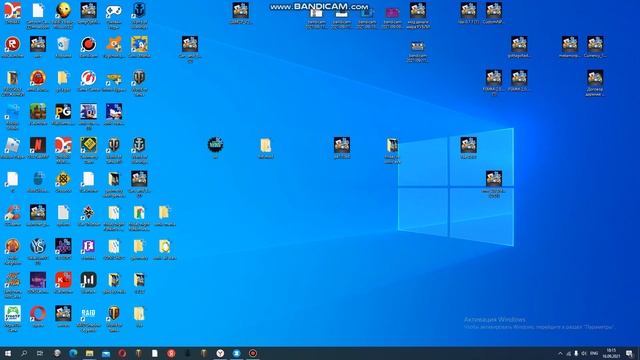The width and height of the screenshot is (640, 360).
Task: Launch Microsoft Edge from the taskbar
Action: tap(73, 353)
